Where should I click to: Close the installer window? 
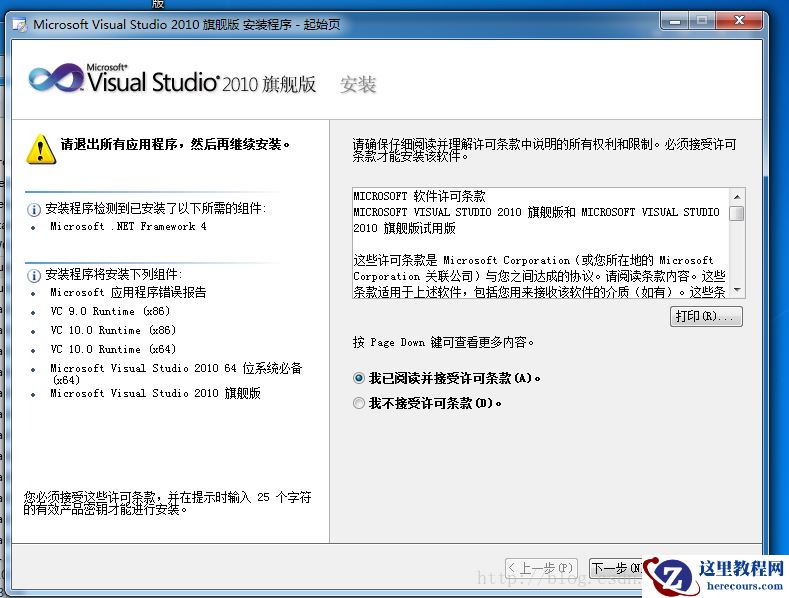pos(739,21)
